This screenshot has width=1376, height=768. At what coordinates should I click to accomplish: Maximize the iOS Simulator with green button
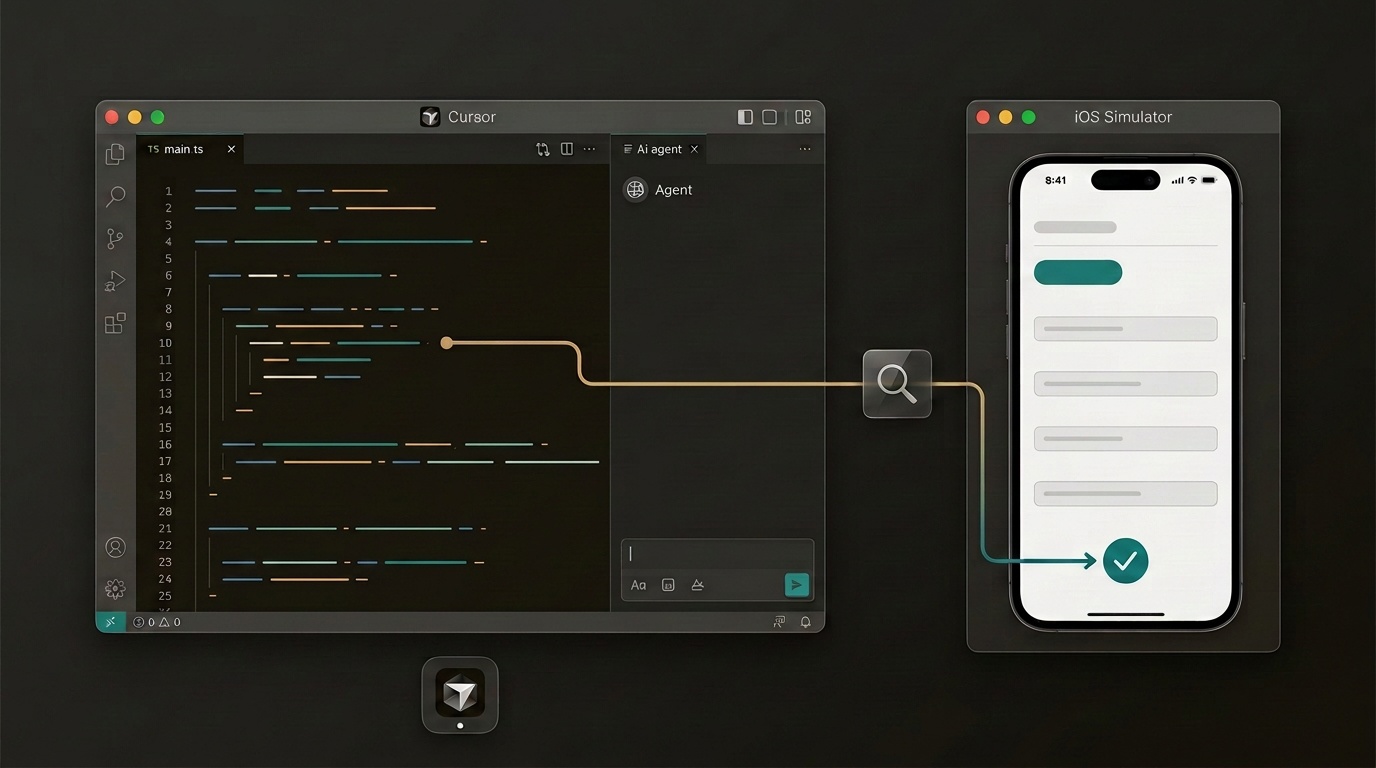[x=1028, y=117]
